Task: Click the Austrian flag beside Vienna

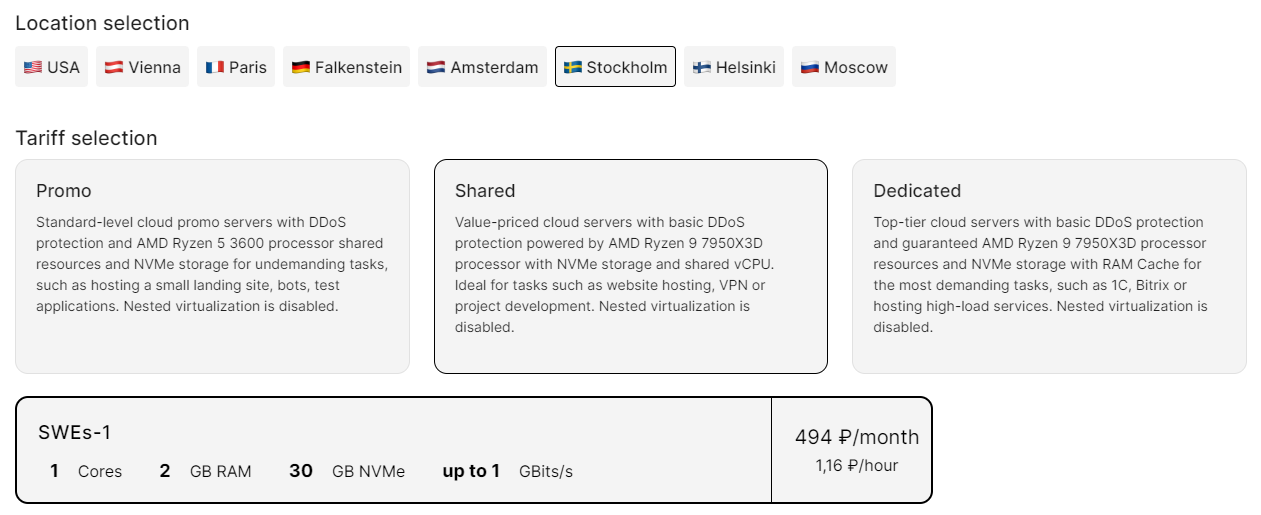Action: 114,68
